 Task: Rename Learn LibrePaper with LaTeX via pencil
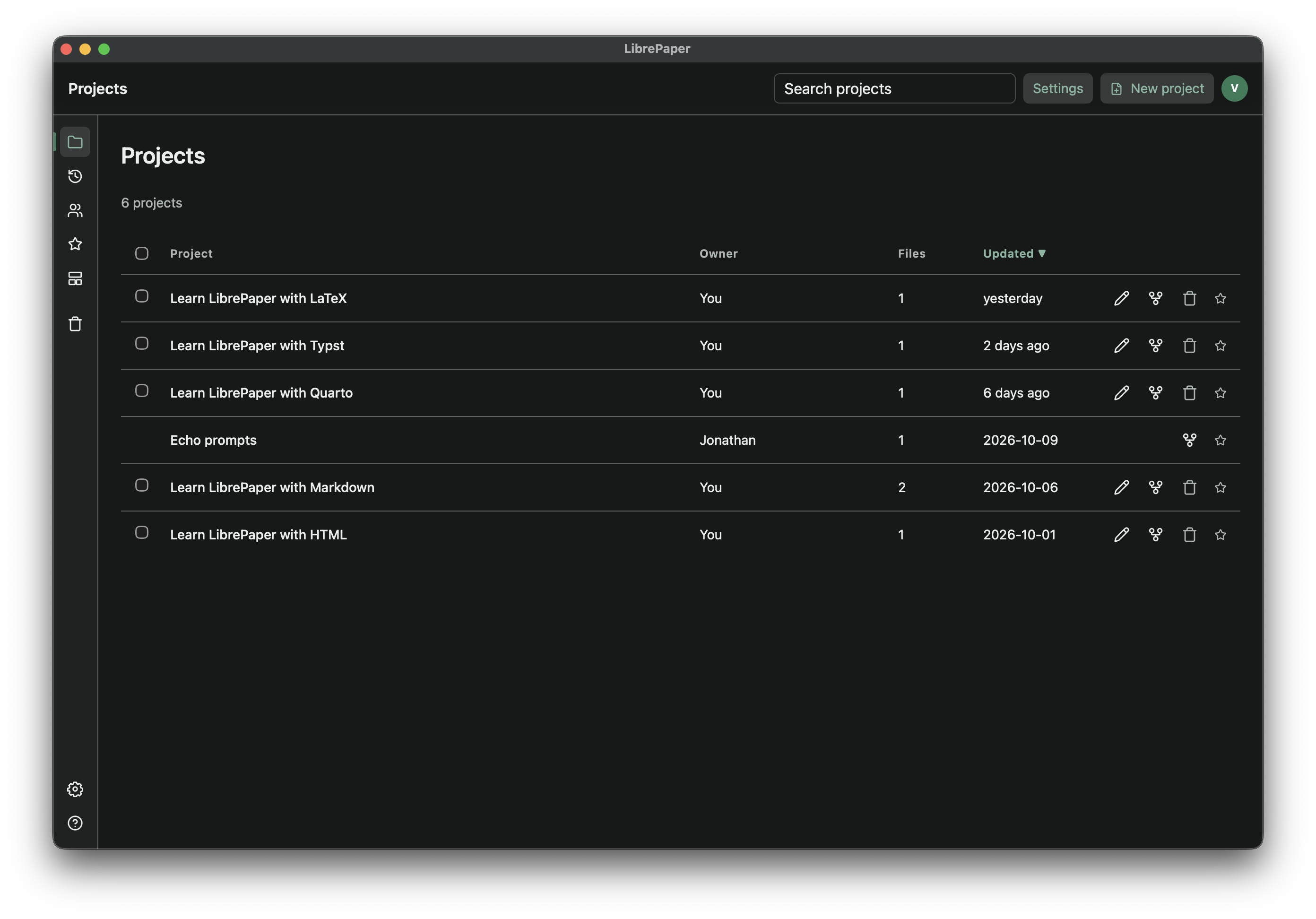pos(1122,298)
